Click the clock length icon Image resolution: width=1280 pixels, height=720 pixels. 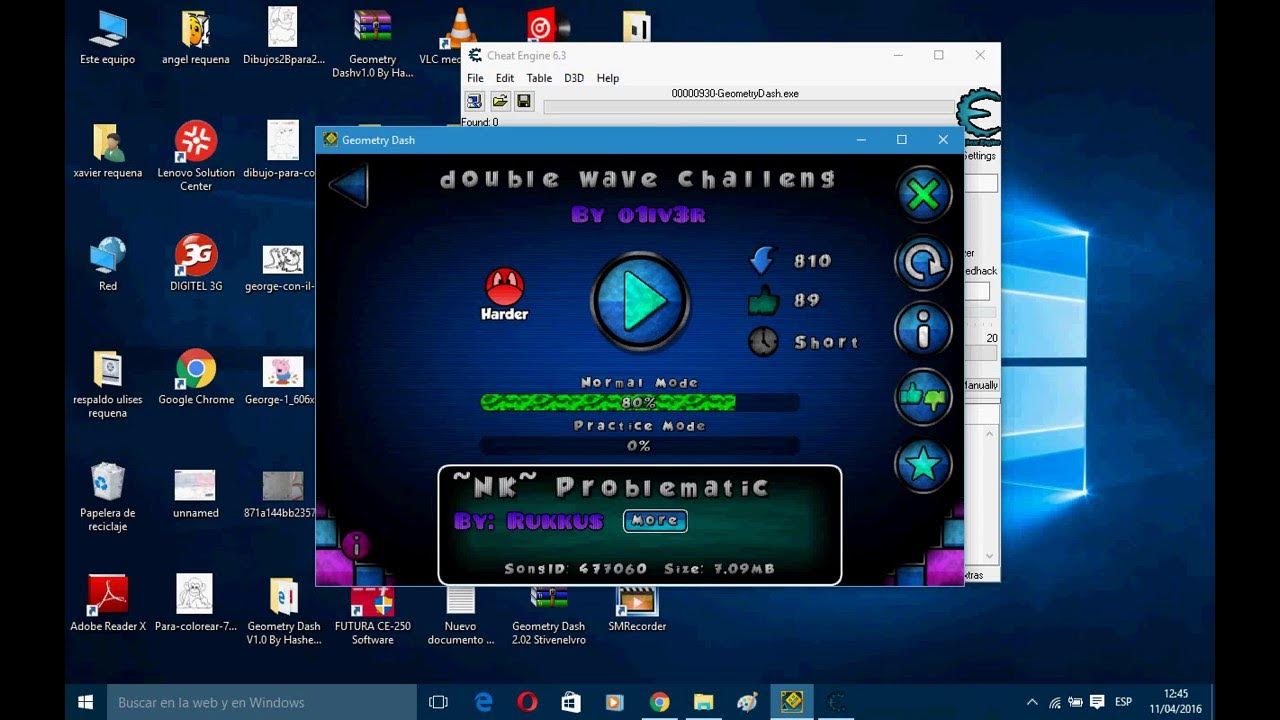pyautogui.click(x=763, y=342)
